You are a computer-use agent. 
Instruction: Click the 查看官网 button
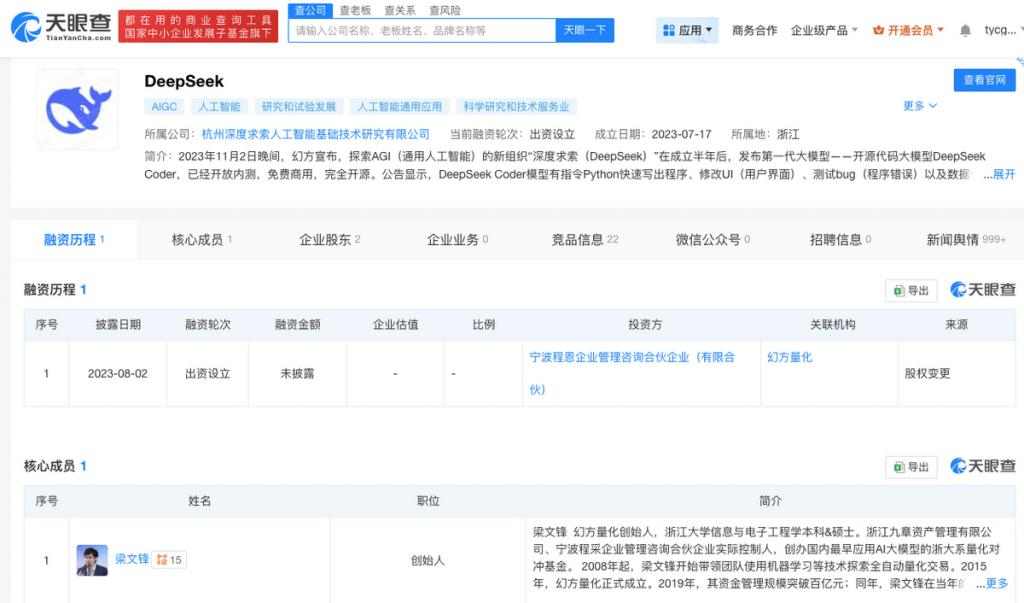[x=984, y=80]
